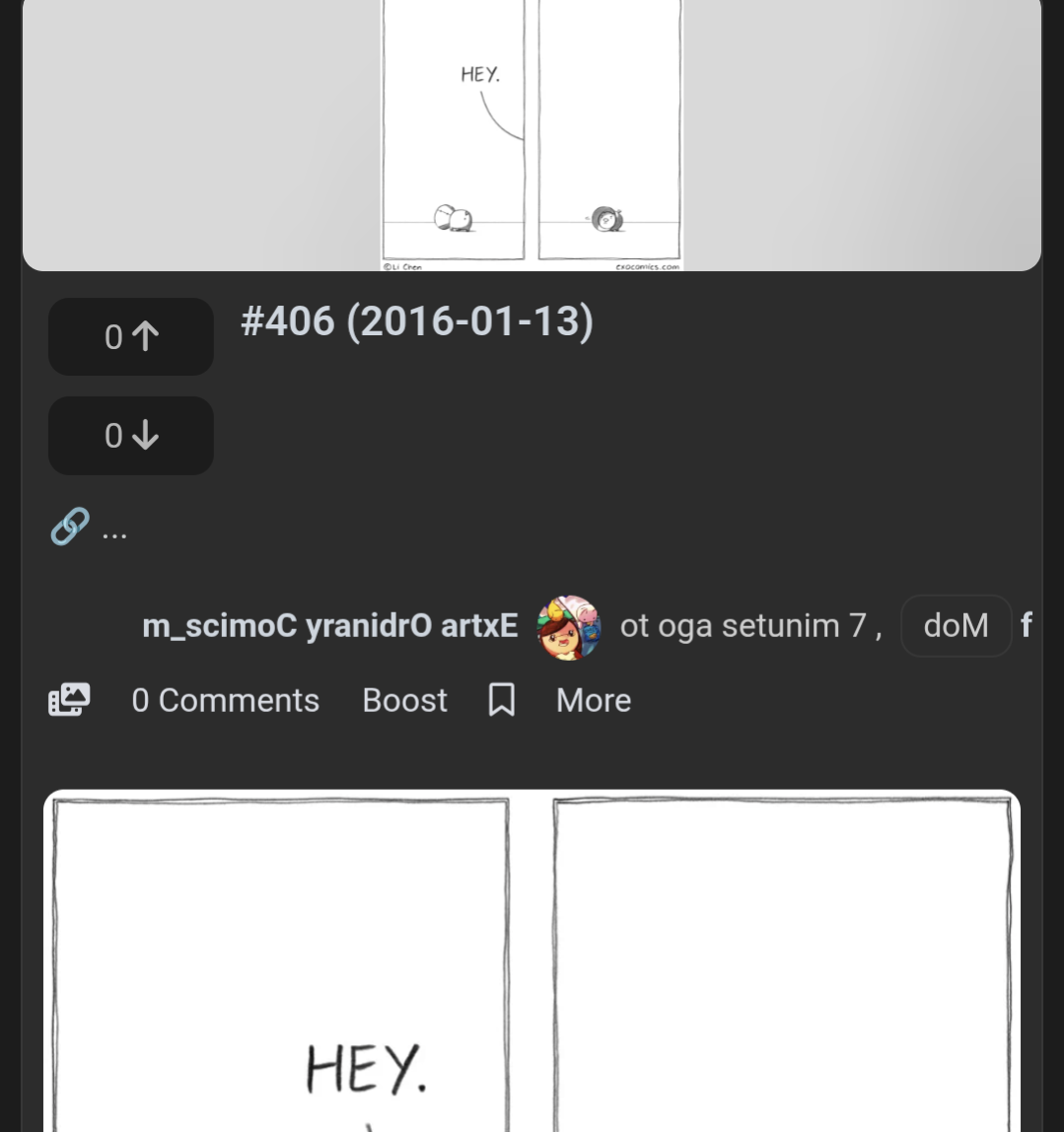Boost this comic post
The image size is (1064, 1132).
tap(404, 700)
